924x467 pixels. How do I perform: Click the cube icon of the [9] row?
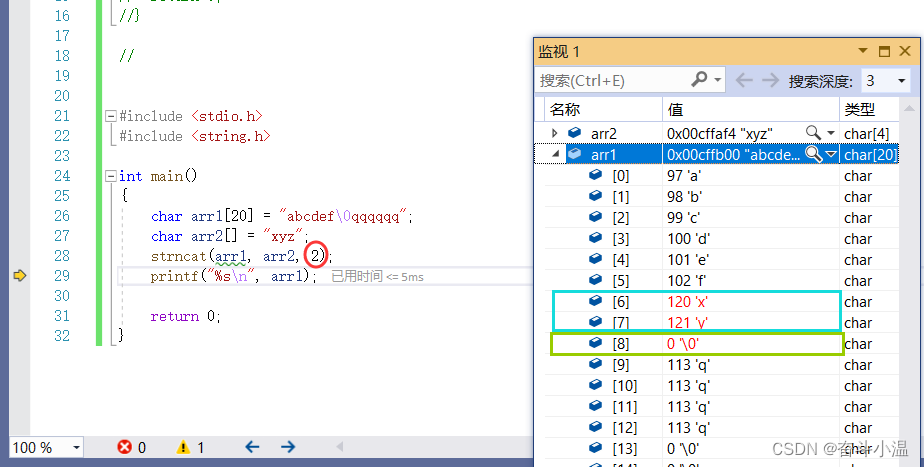tap(596, 364)
